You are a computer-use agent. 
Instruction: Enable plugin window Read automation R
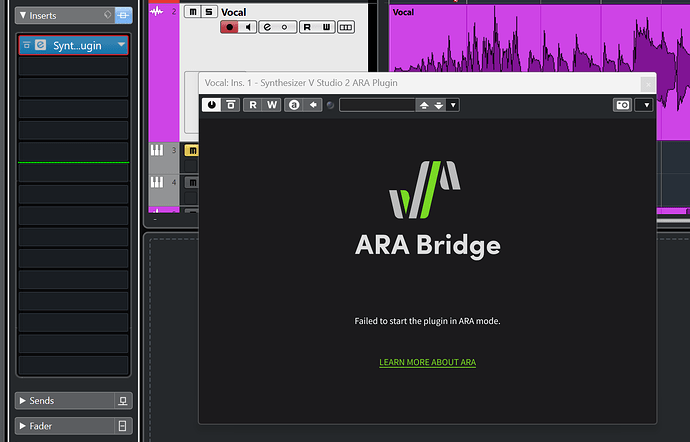point(253,105)
